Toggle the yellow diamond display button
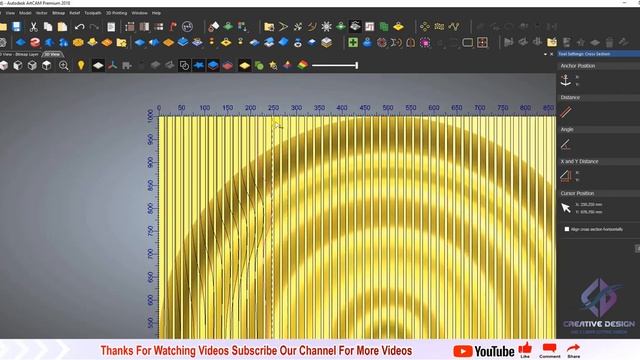 coord(244,65)
